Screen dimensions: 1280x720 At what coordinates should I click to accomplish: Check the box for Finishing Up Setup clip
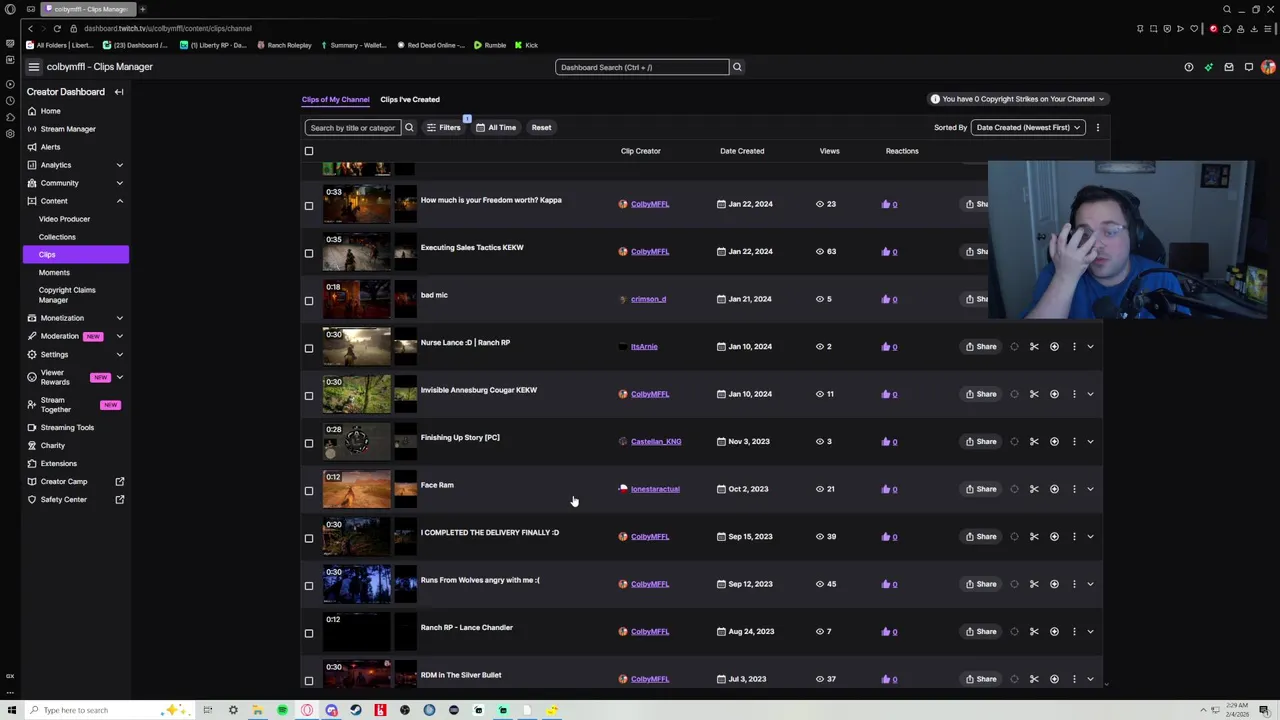[x=309, y=443]
